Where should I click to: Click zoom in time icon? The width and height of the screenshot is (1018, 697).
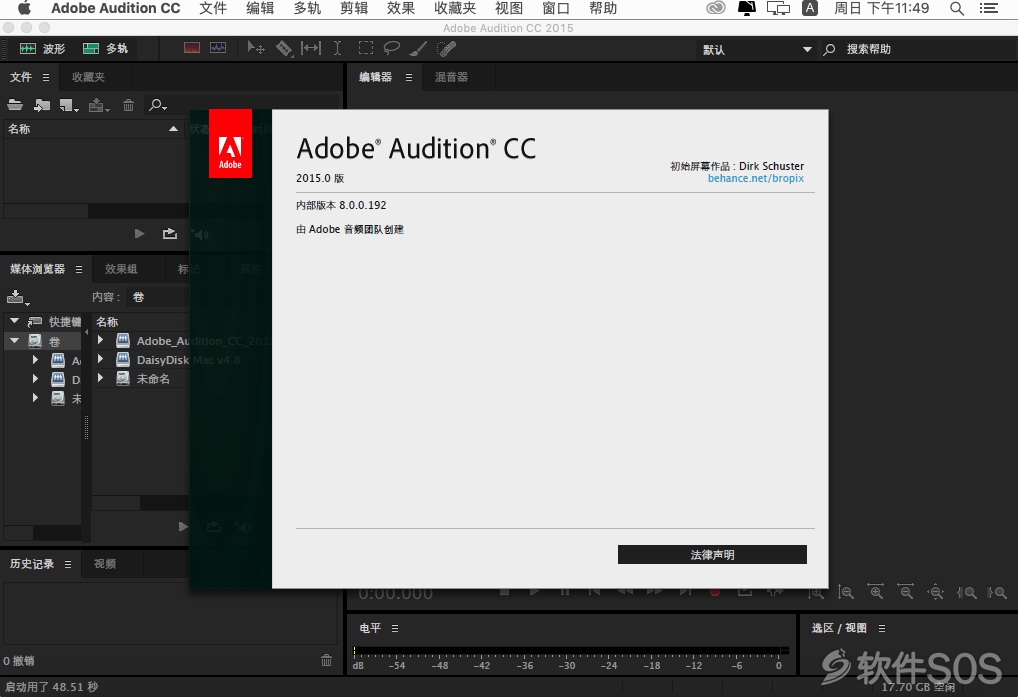pyautogui.click(x=876, y=592)
